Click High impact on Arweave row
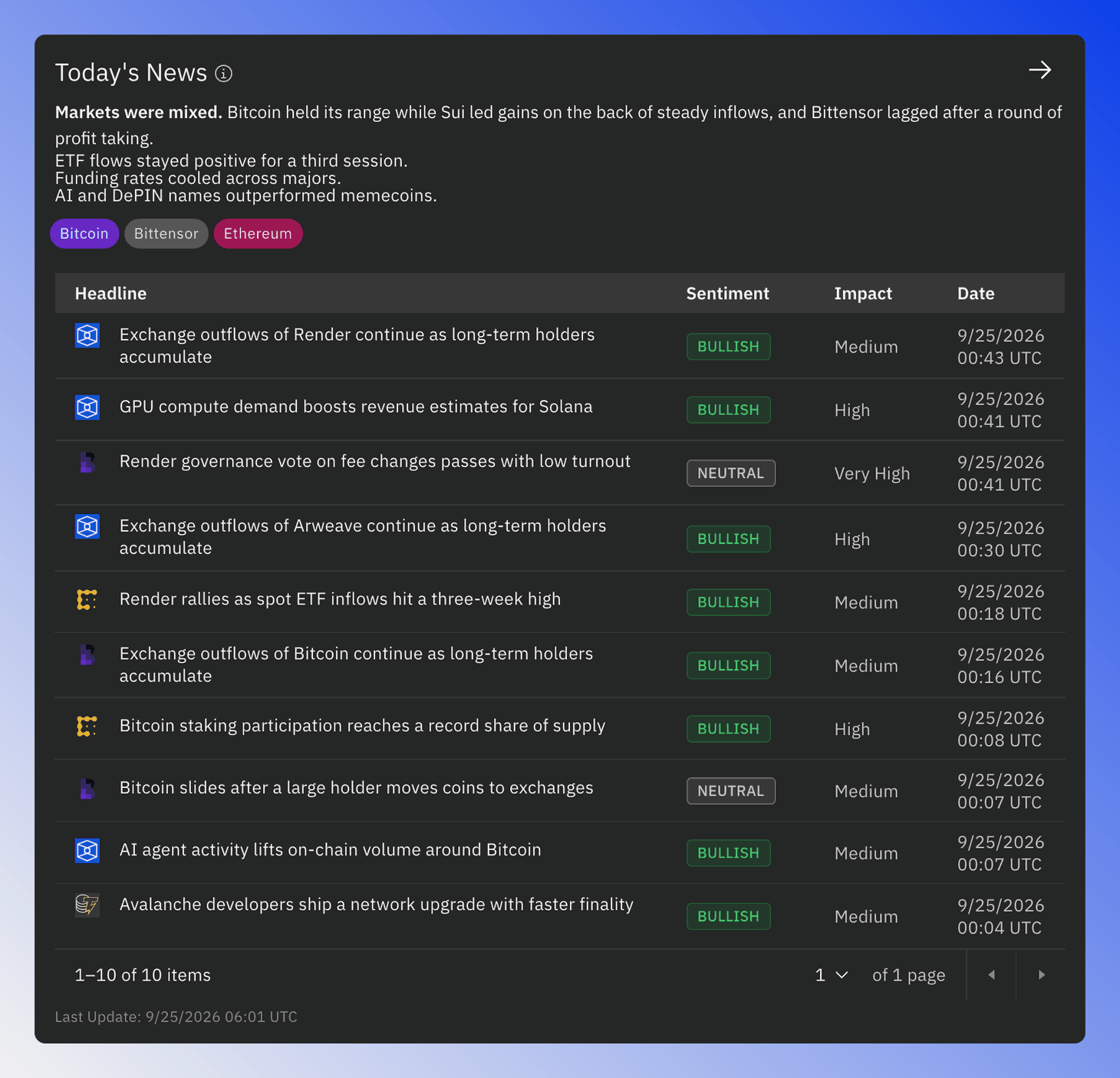 (852, 539)
